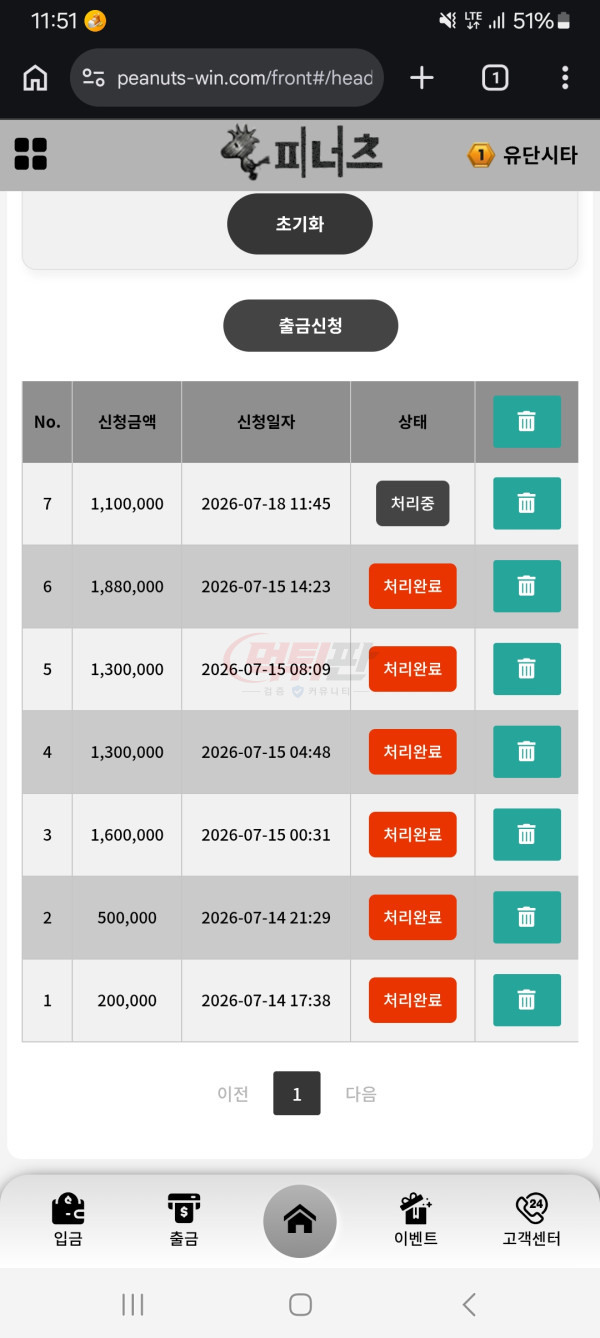Screen dimensions: 600x1338
Task: Open the 이벤트 events section
Action: pos(416,1221)
